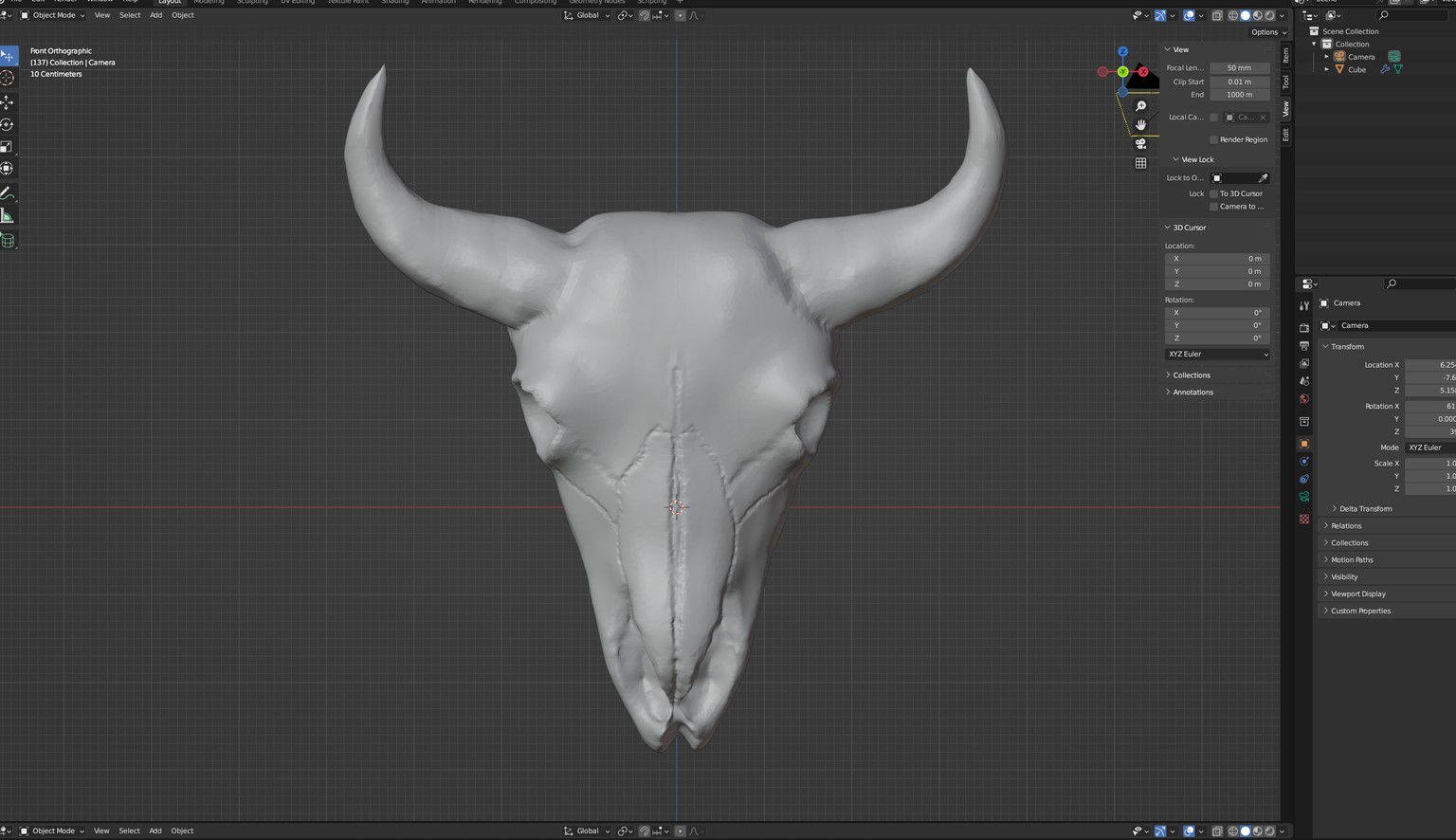Switch to the Item sidebar tab
The image size is (1456, 840).
coord(1286,56)
